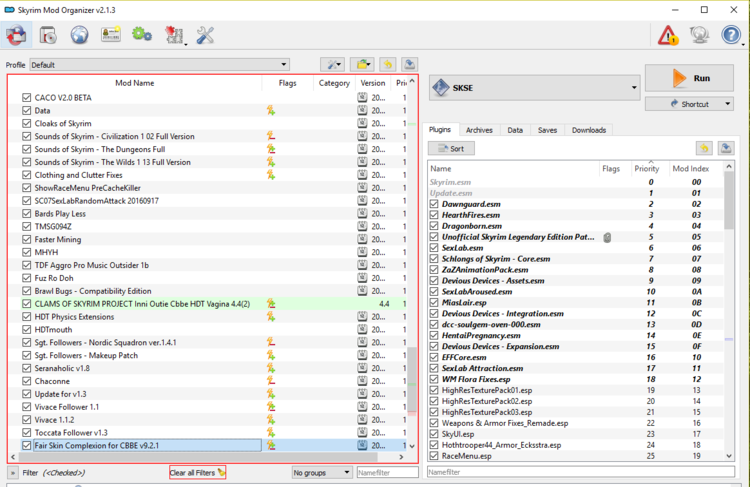Expand the filter panel arrow beside Filter
Image resolution: width=750 pixels, height=487 pixels.
12,473
